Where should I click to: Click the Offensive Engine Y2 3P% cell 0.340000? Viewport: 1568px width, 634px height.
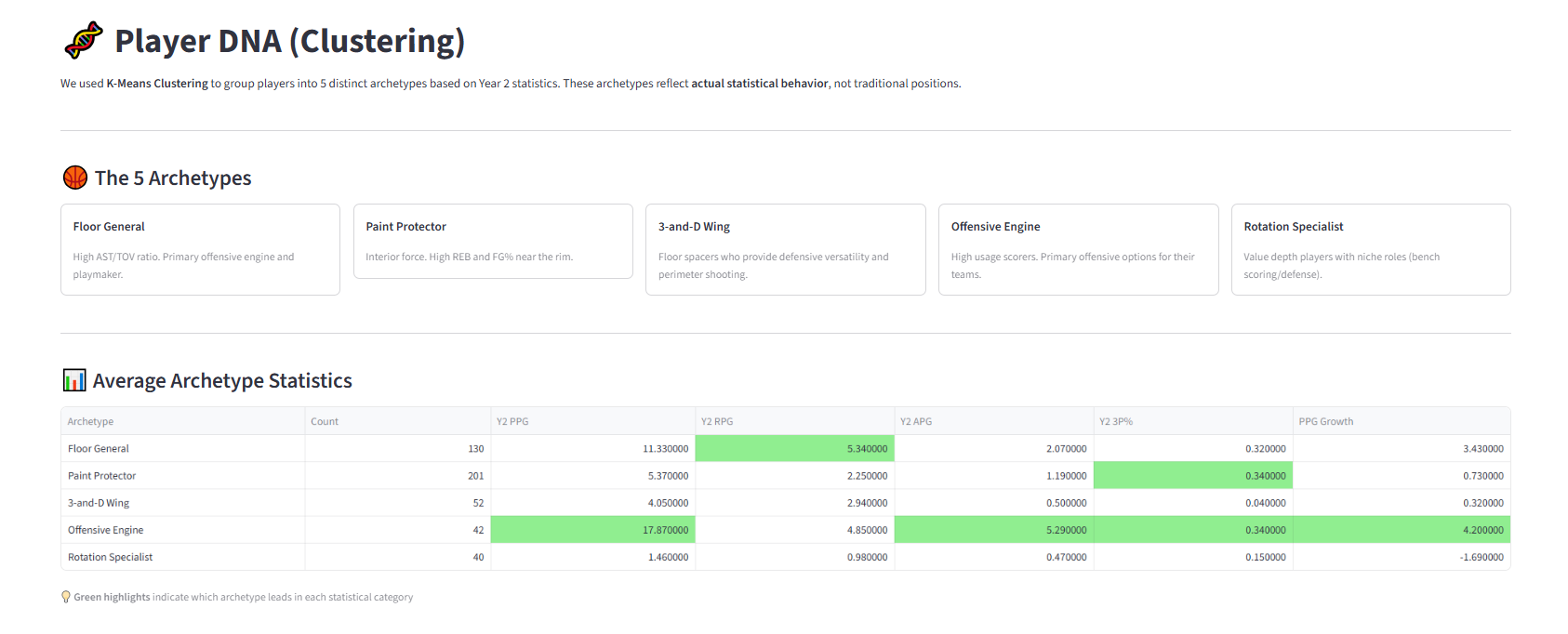(x=1192, y=530)
